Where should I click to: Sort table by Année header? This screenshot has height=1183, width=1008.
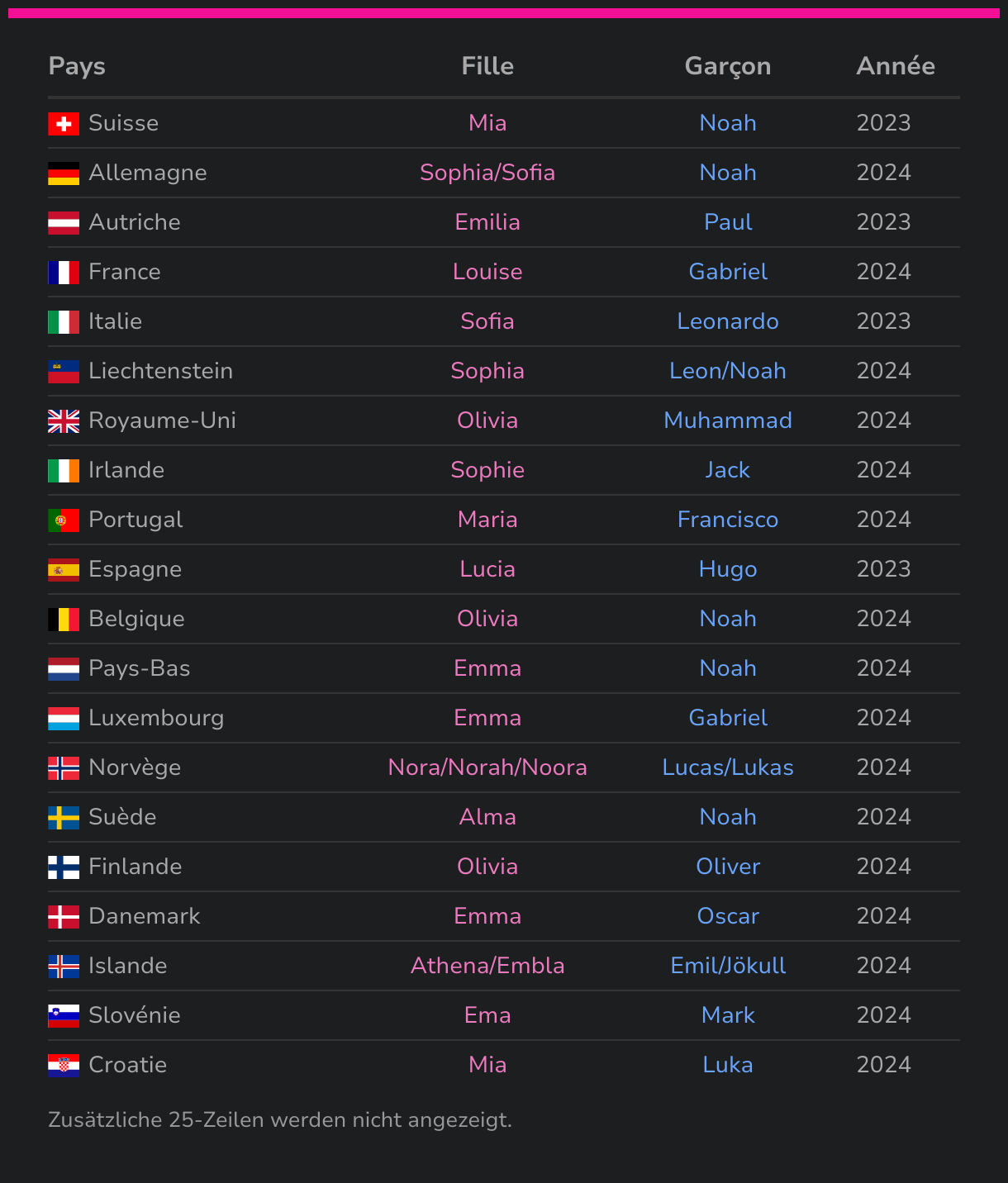coord(896,66)
